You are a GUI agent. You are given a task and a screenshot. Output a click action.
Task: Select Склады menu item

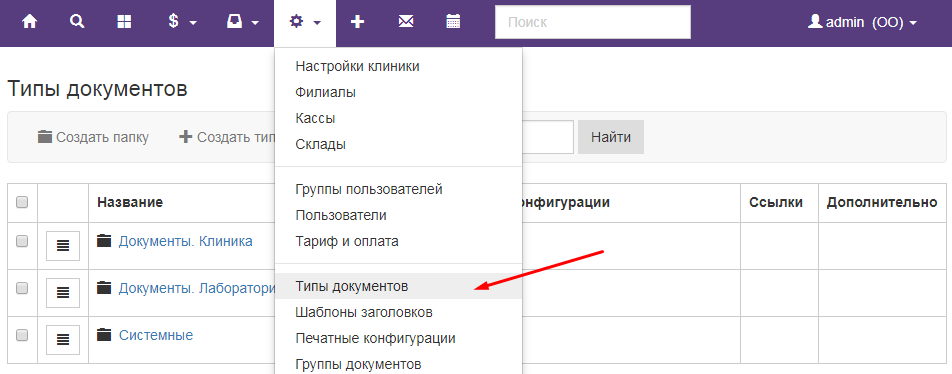pyautogui.click(x=398, y=144)
